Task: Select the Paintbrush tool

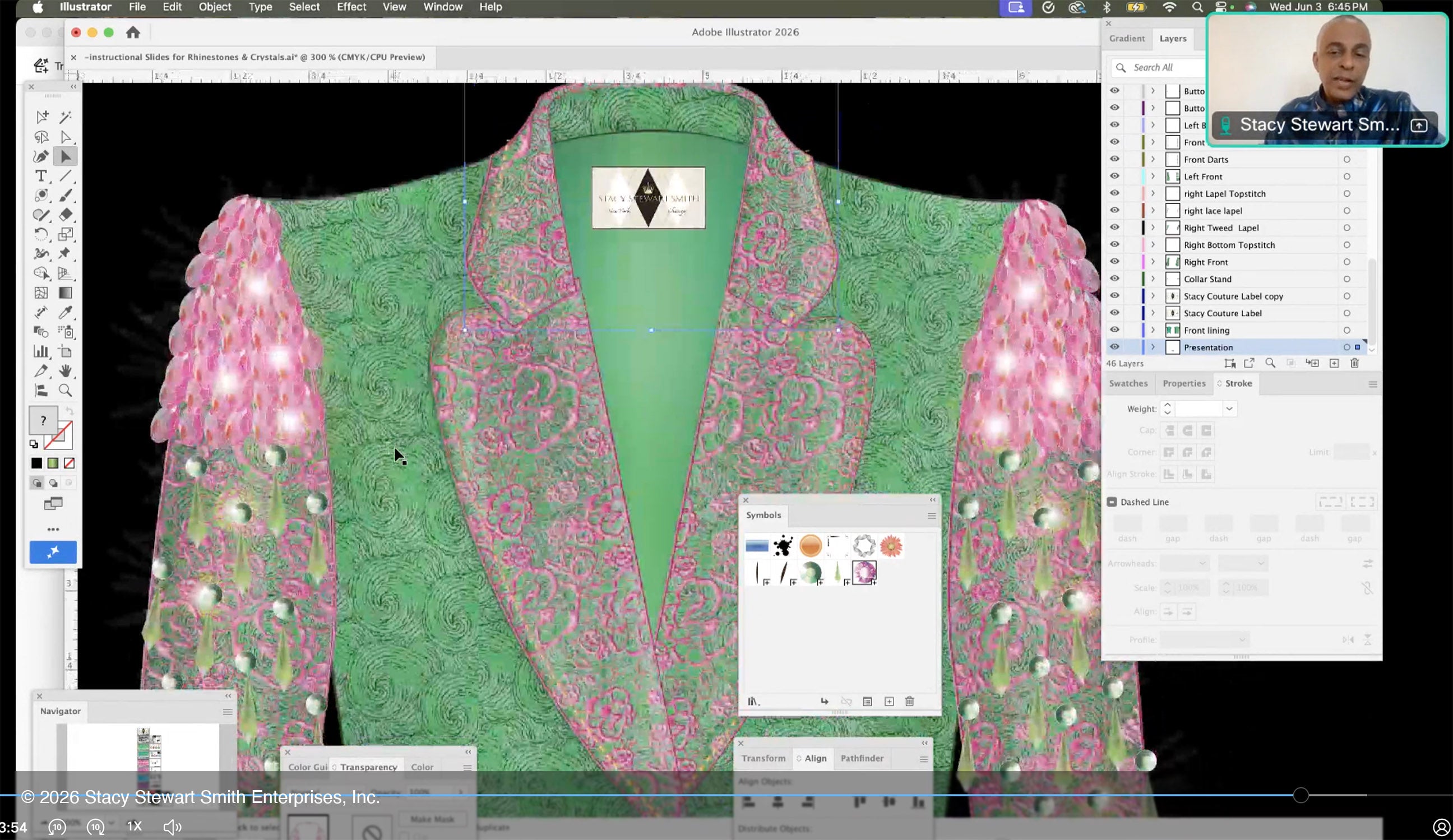Action: pos(65,196)
